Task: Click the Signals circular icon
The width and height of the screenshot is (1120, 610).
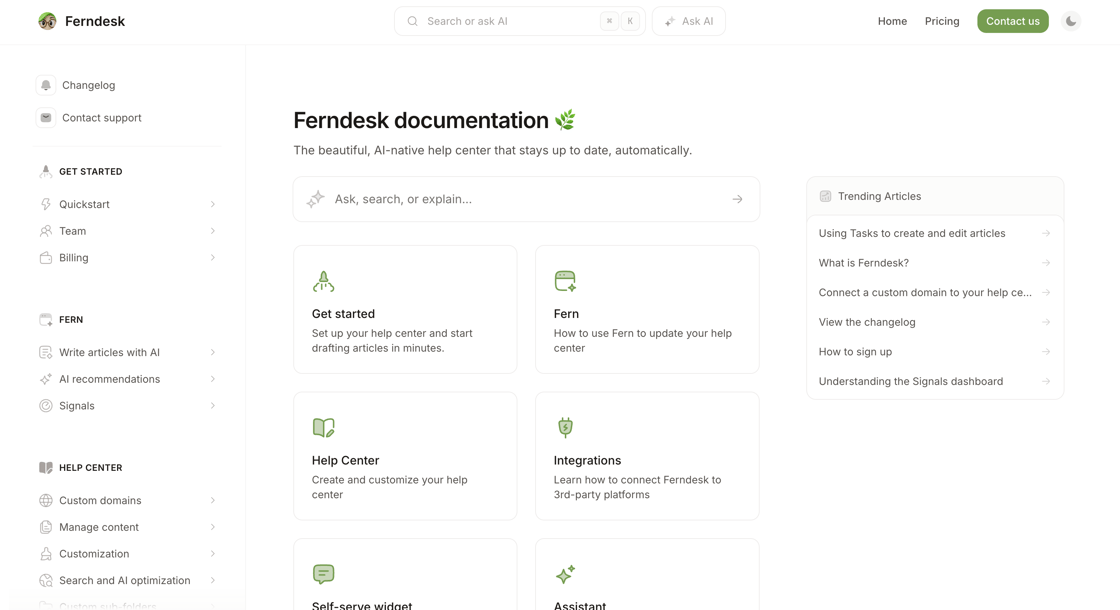Action: (x=46, y=406)
